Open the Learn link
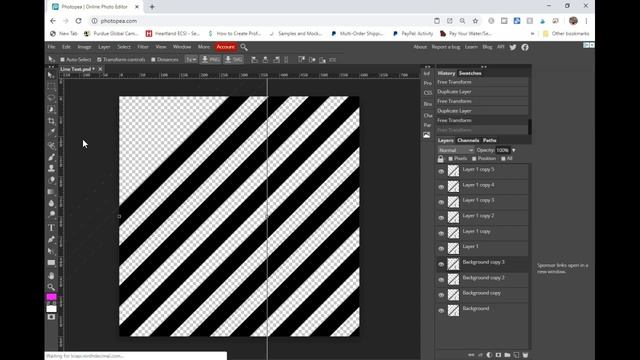The height and width of the screenshot is (360, 640). [471, 47]
